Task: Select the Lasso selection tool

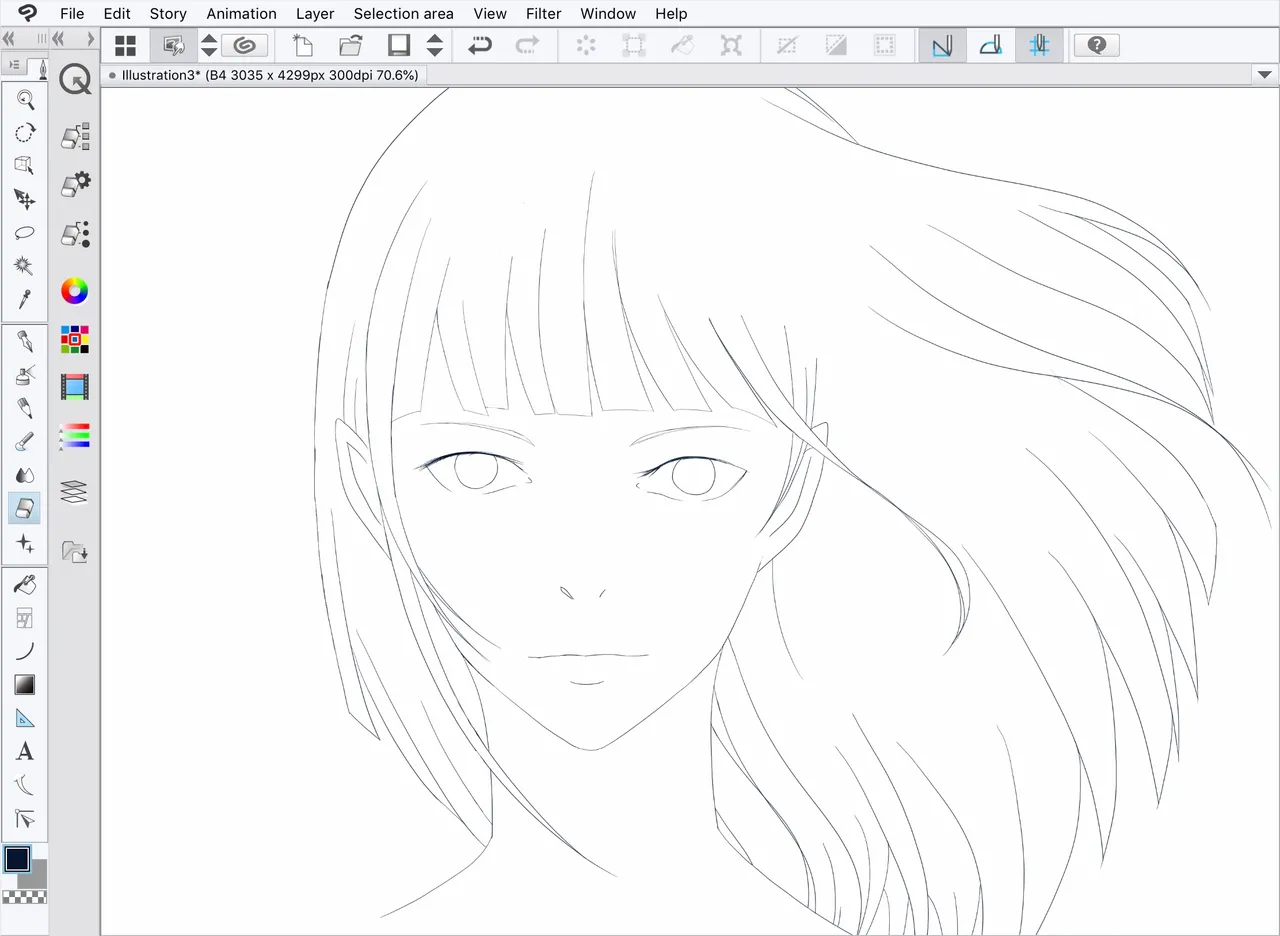Action: coord(25,232)
